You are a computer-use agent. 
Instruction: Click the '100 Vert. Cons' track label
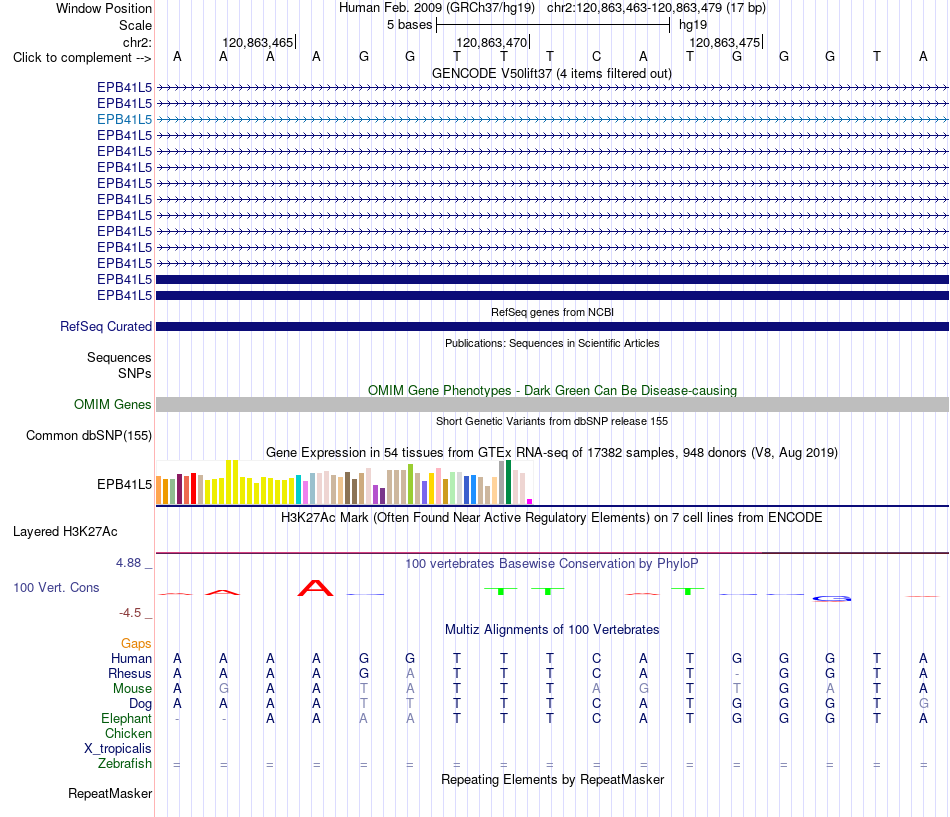pyautogui.click(x=56, y=587)
